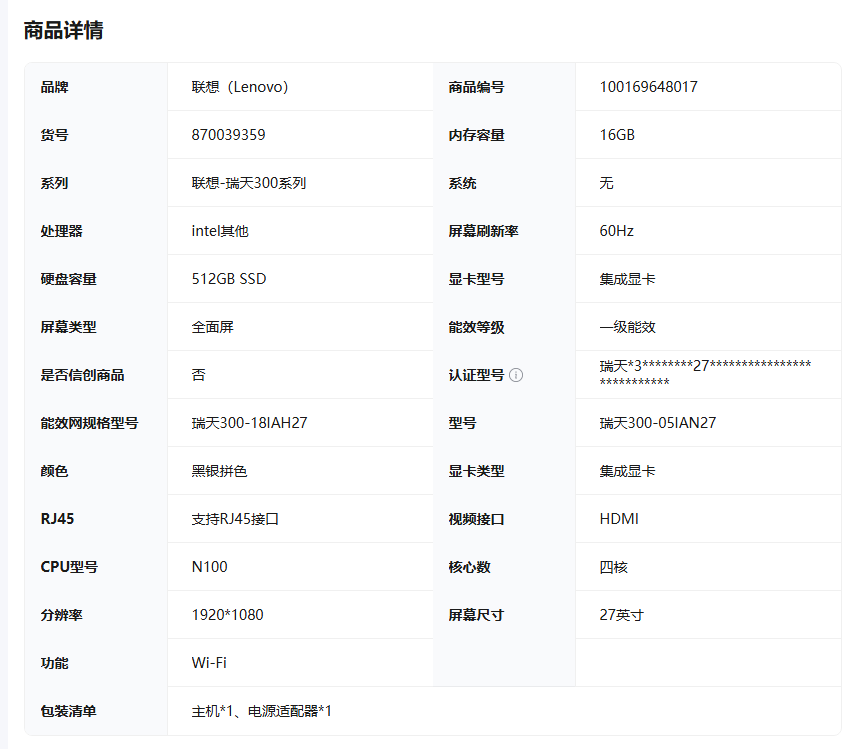Click the value 瑞天300-18IAH27
Image resolution: width=856 pixels, height=749 pixels.
coord(249,424)
